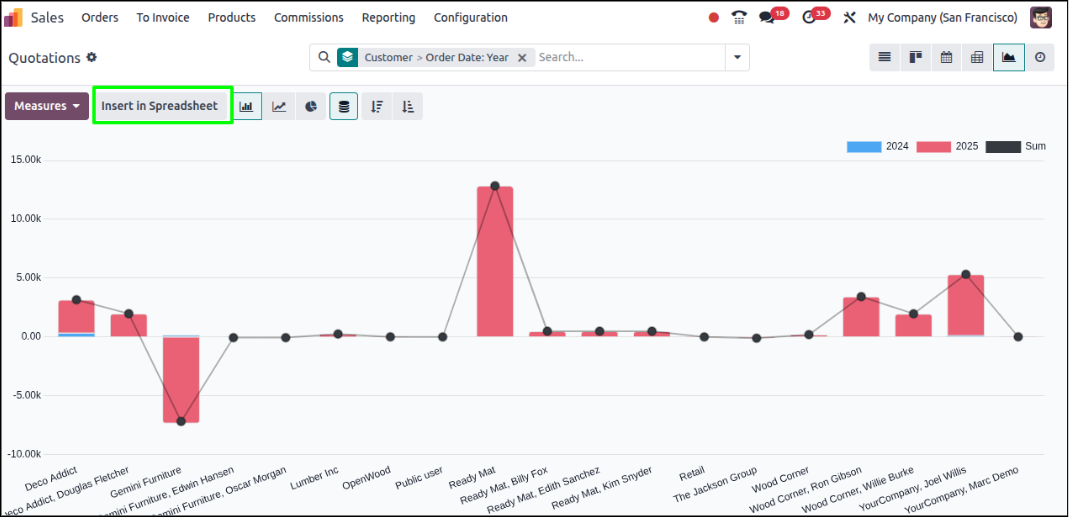Sort chart in ascending order
The height and width of the screenshot is (517, 1071).
tap(408, 106)
